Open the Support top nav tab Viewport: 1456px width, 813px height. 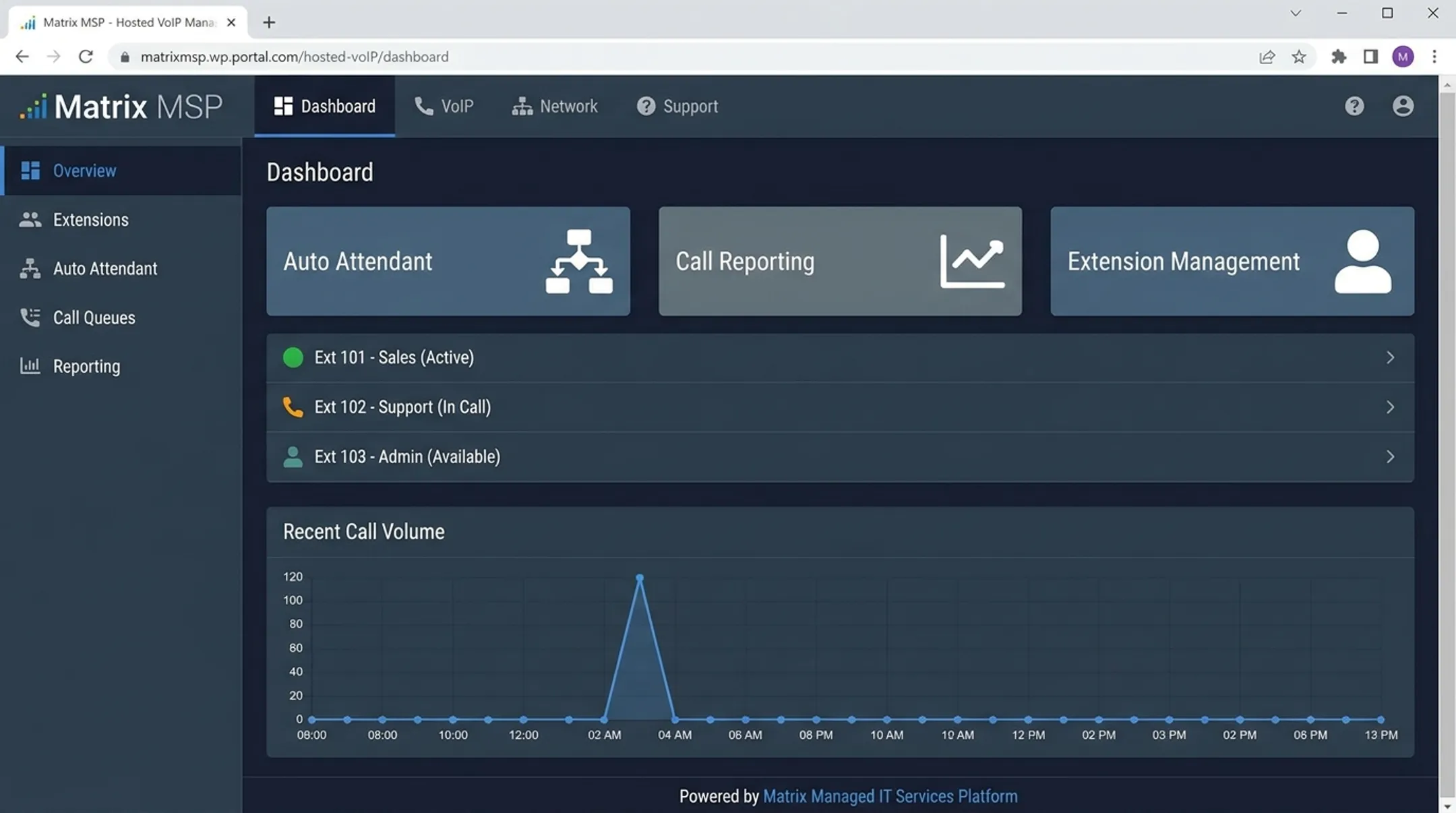[x=677, y=107]
